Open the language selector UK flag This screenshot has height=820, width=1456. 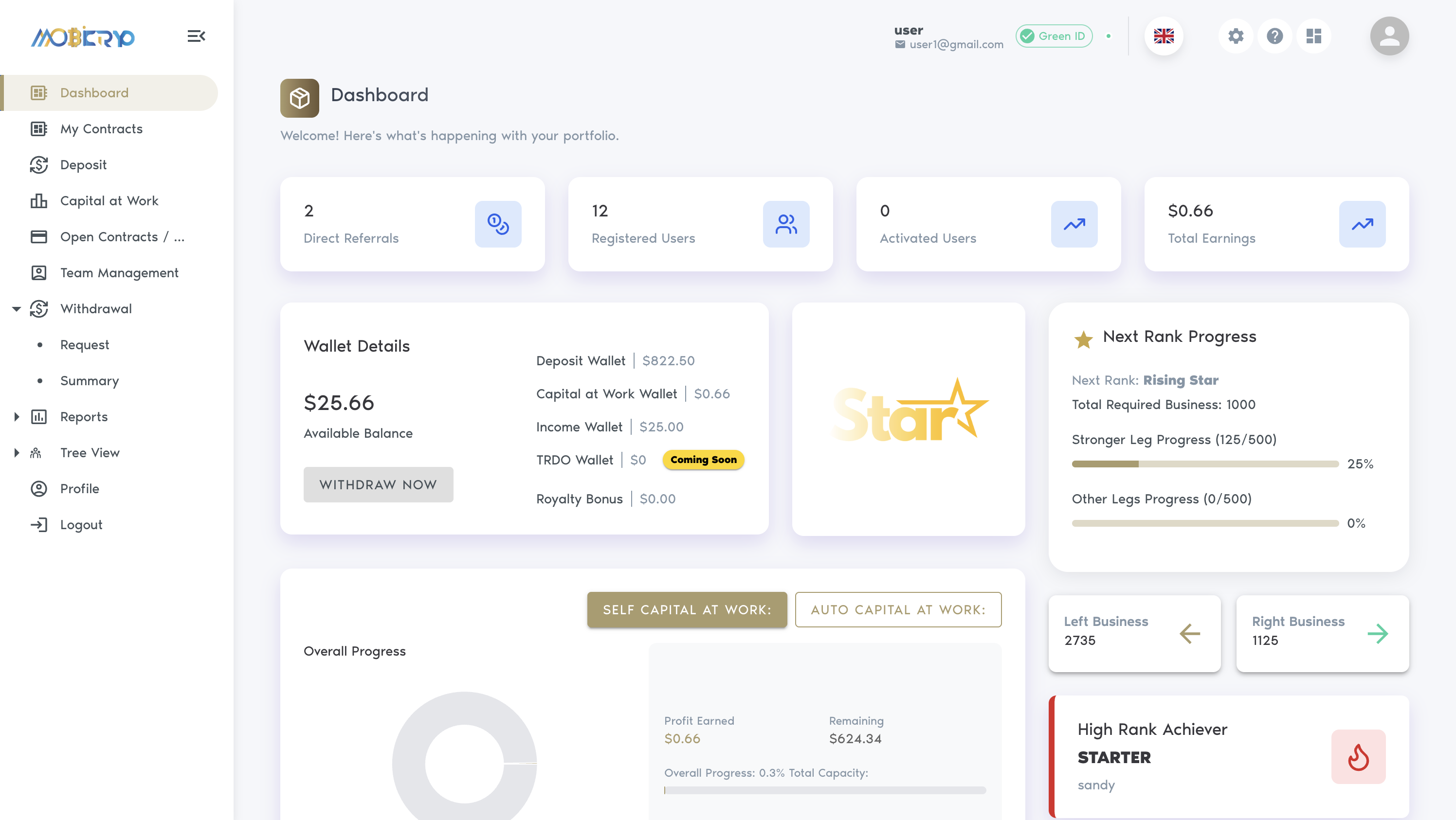pyautogui.click(x=1163, y=36)
